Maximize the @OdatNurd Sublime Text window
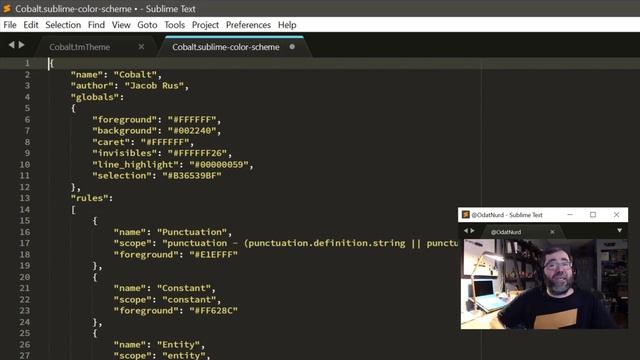Image resolution: width=640 pixels, height=360 pixels. click(593, 214)
